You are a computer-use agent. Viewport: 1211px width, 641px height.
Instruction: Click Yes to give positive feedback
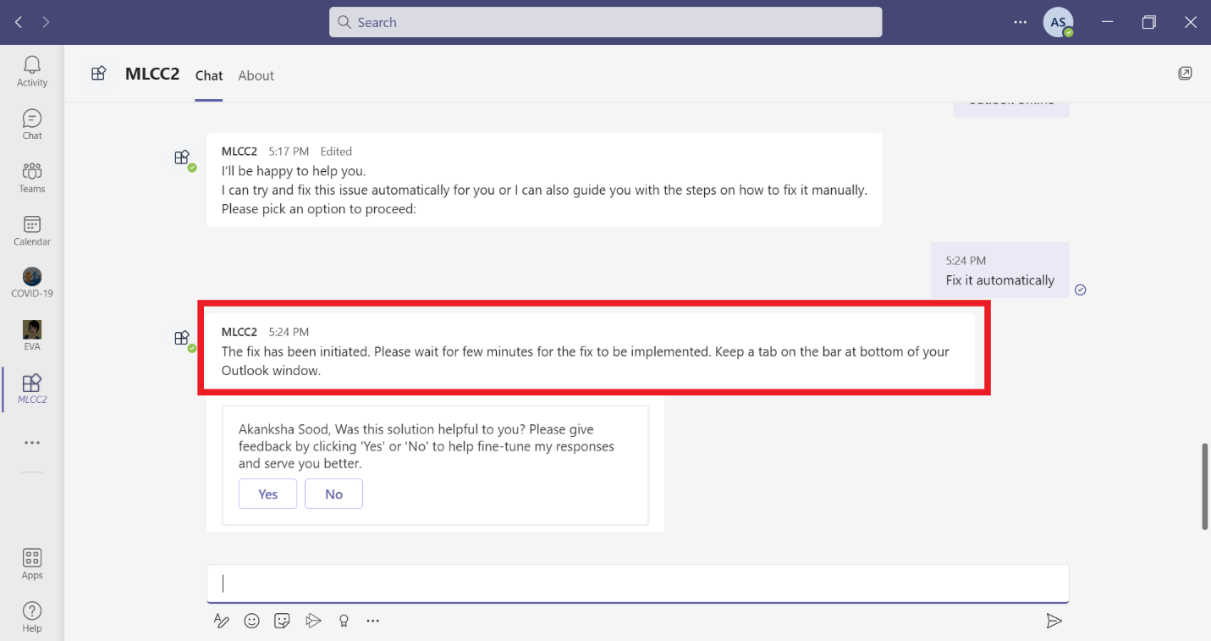(267, 493)
